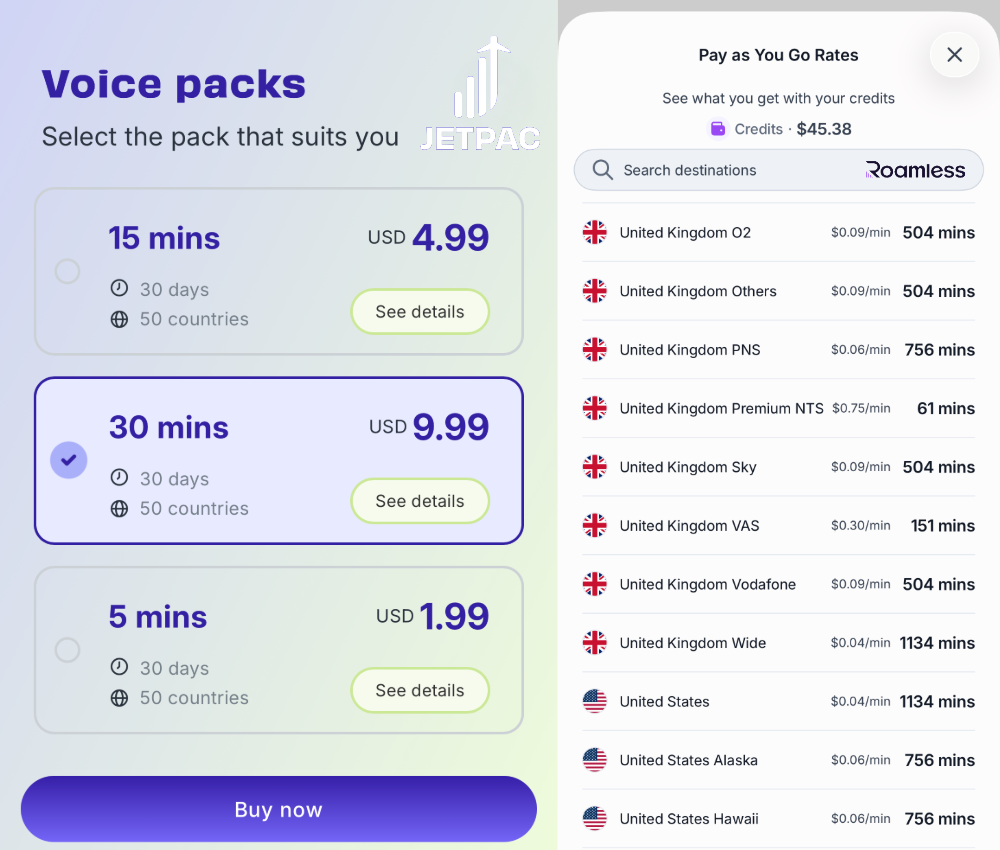
Task: Click the United Kingdom flag beside Premium NTS
Action: (x=595, y=408)
